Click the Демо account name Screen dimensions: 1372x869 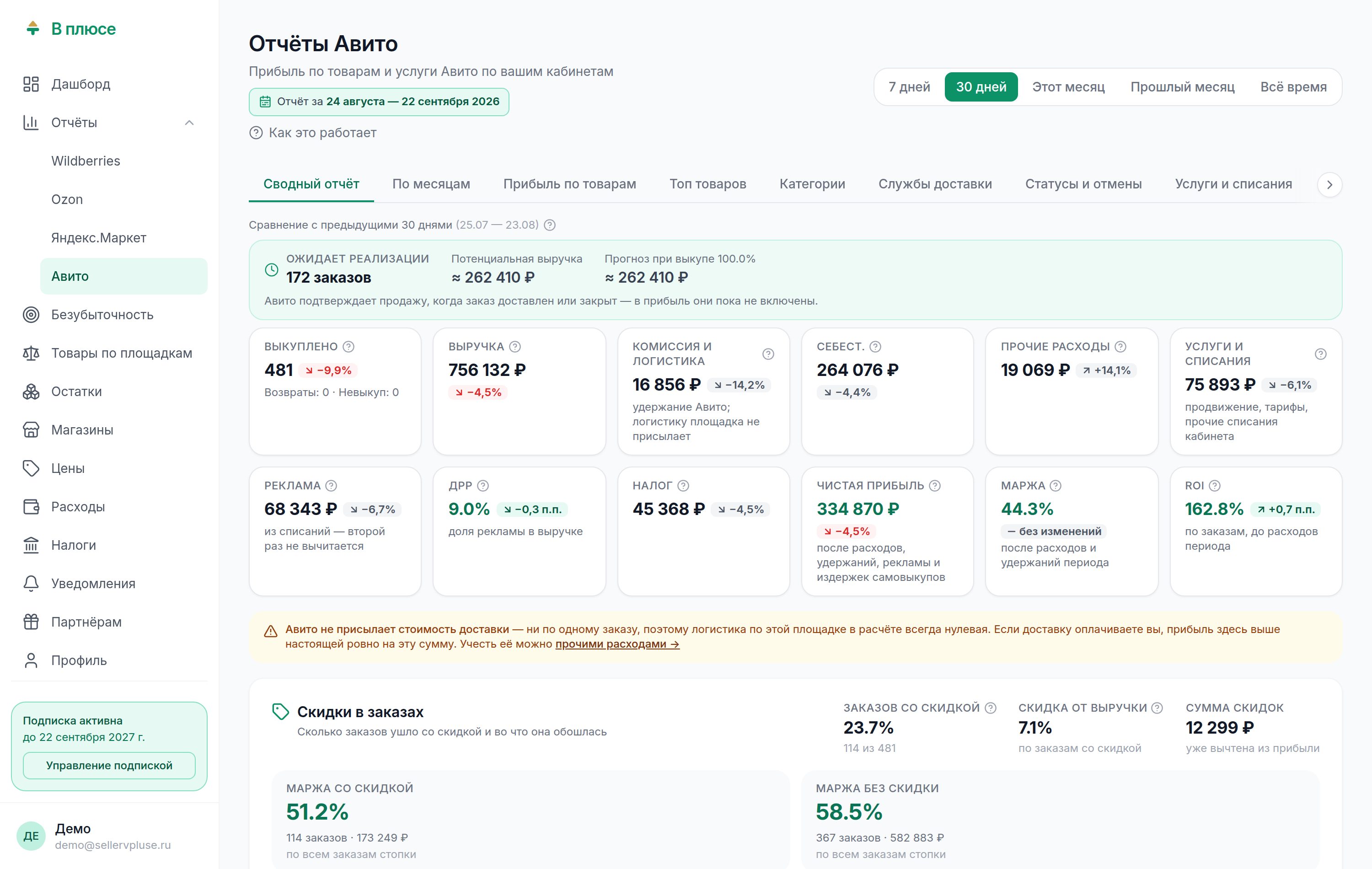pyautogui.click(x=73, y=829)
